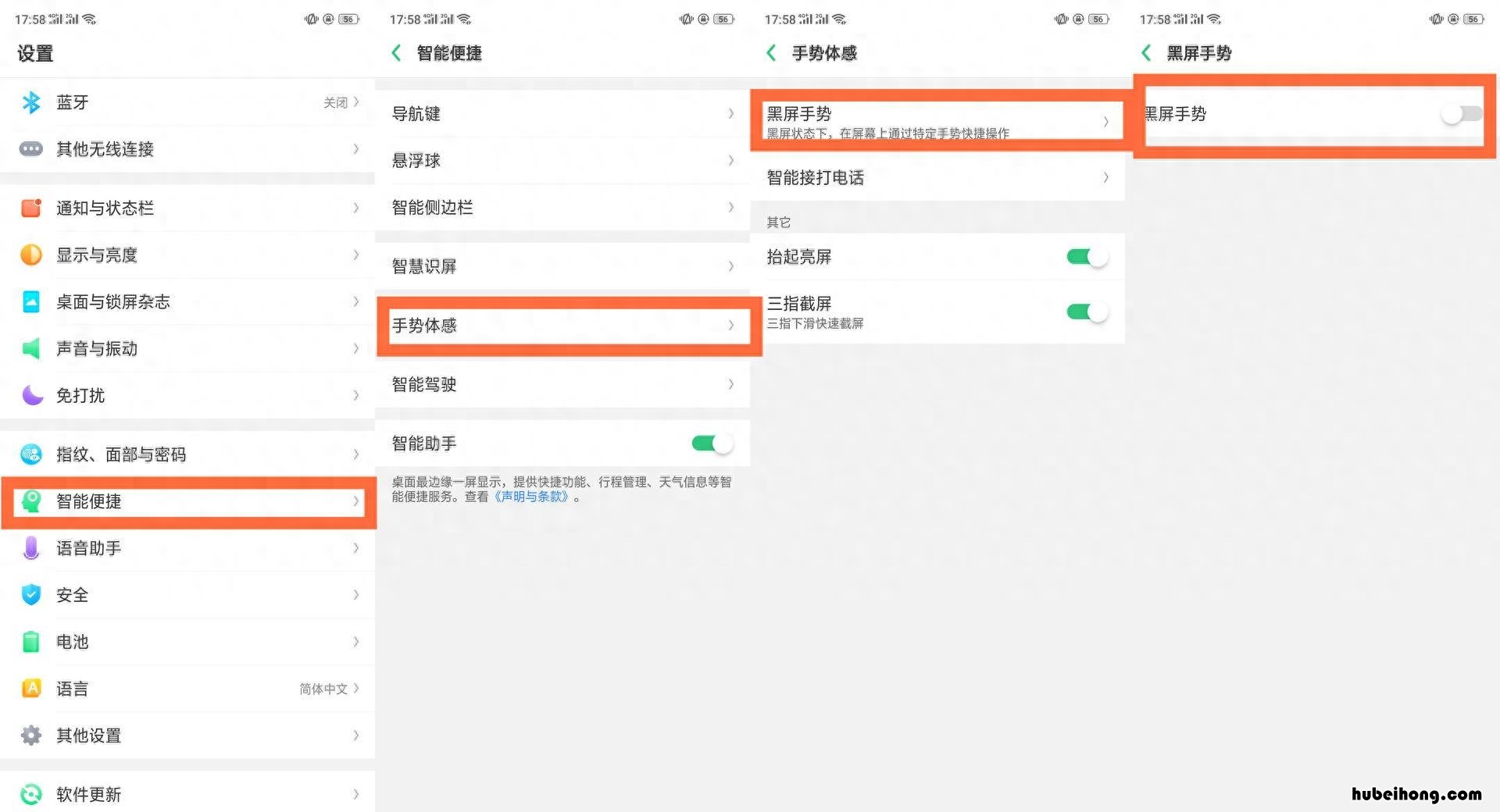Tap the voice assistant microphone icon
The width and height of the screenshot is (1500, 812).
coord(31,548)
